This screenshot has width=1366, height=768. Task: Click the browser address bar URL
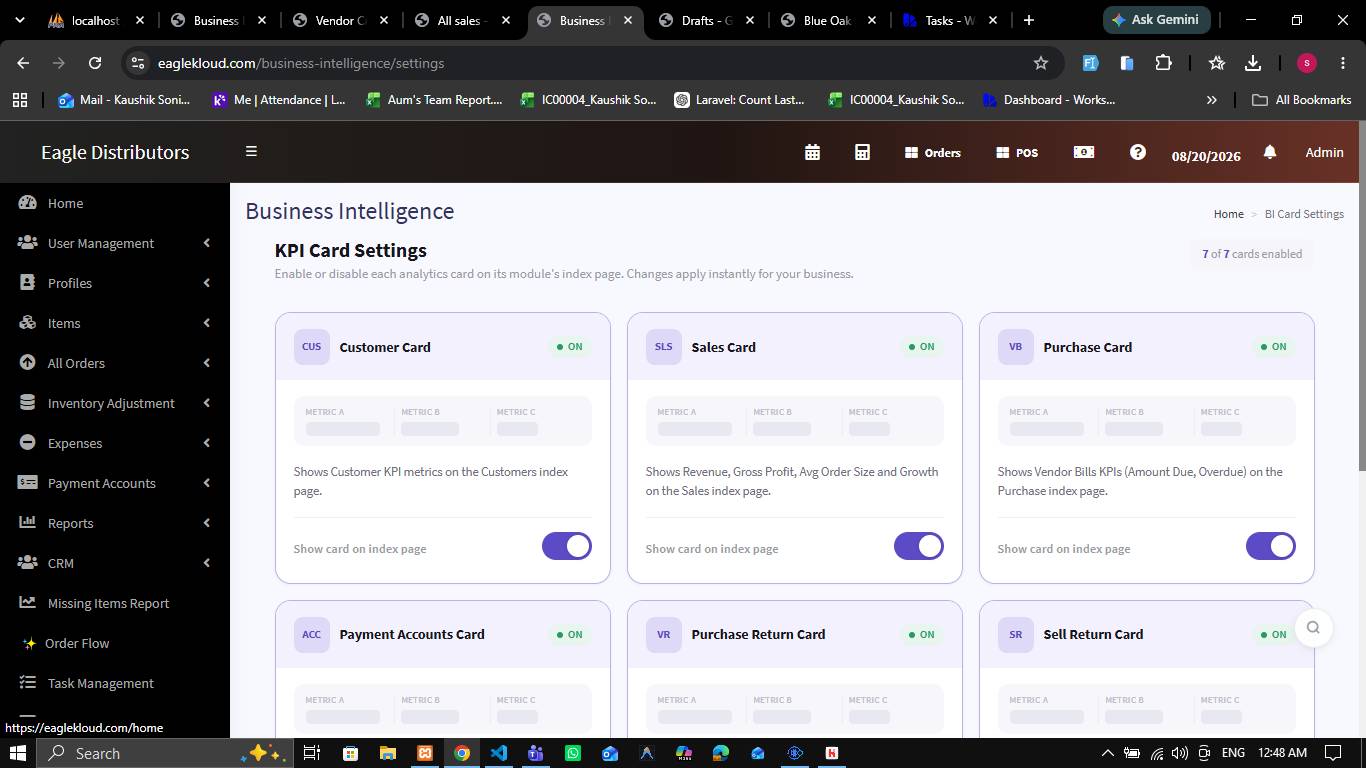point(301,63)
